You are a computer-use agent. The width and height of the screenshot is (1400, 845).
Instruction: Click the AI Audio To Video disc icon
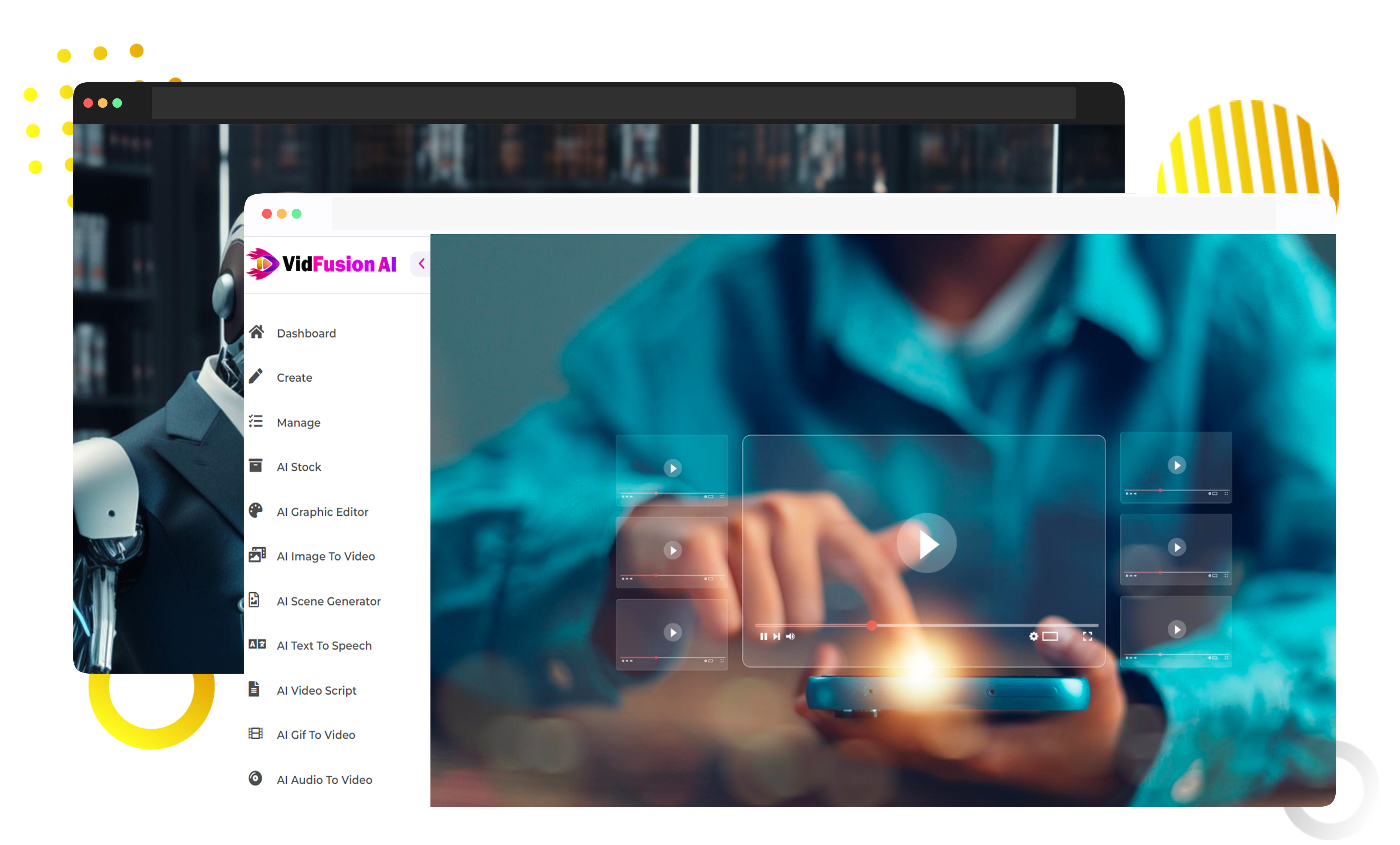pyautogui.click(x=255, y=778)
